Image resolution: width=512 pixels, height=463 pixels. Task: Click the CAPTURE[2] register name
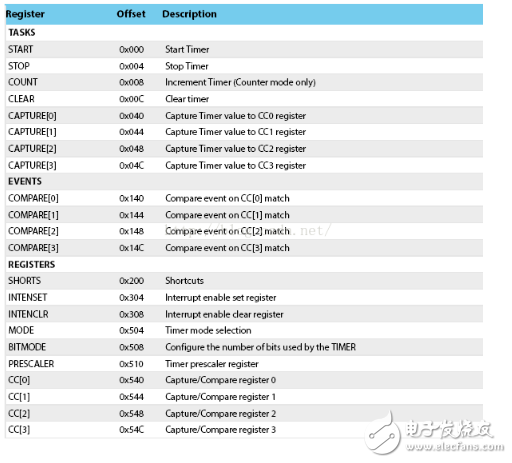click(x=32, y=149)
